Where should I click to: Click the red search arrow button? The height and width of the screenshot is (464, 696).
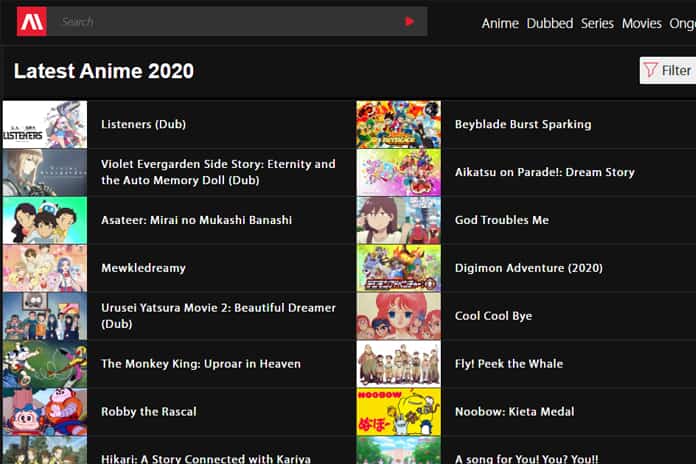point(409,21)
